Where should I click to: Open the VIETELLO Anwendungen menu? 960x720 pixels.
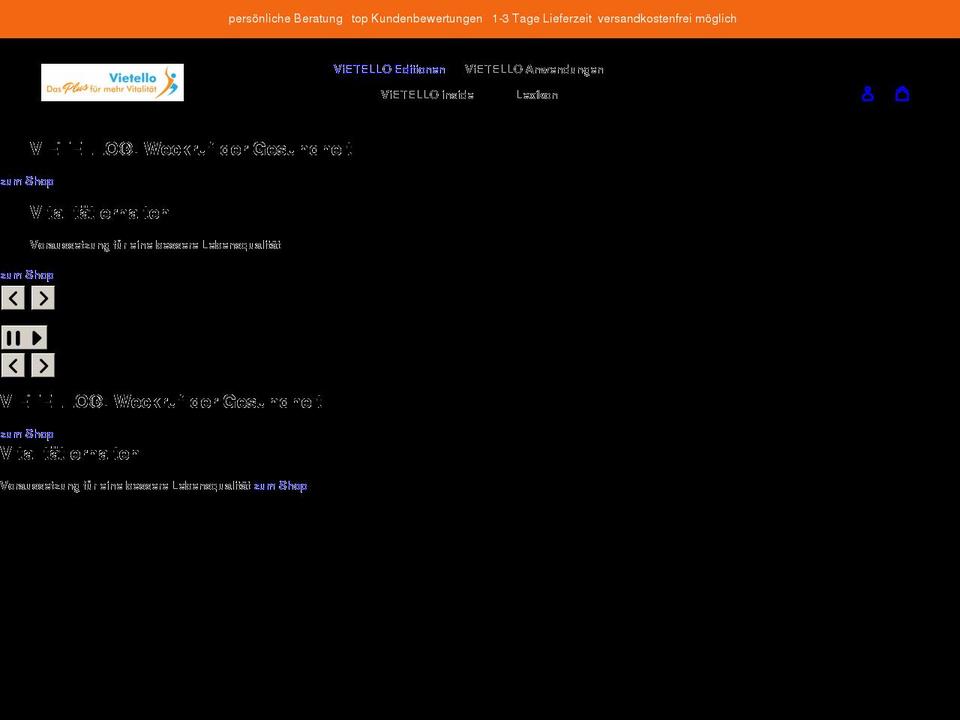coord(534,69)
